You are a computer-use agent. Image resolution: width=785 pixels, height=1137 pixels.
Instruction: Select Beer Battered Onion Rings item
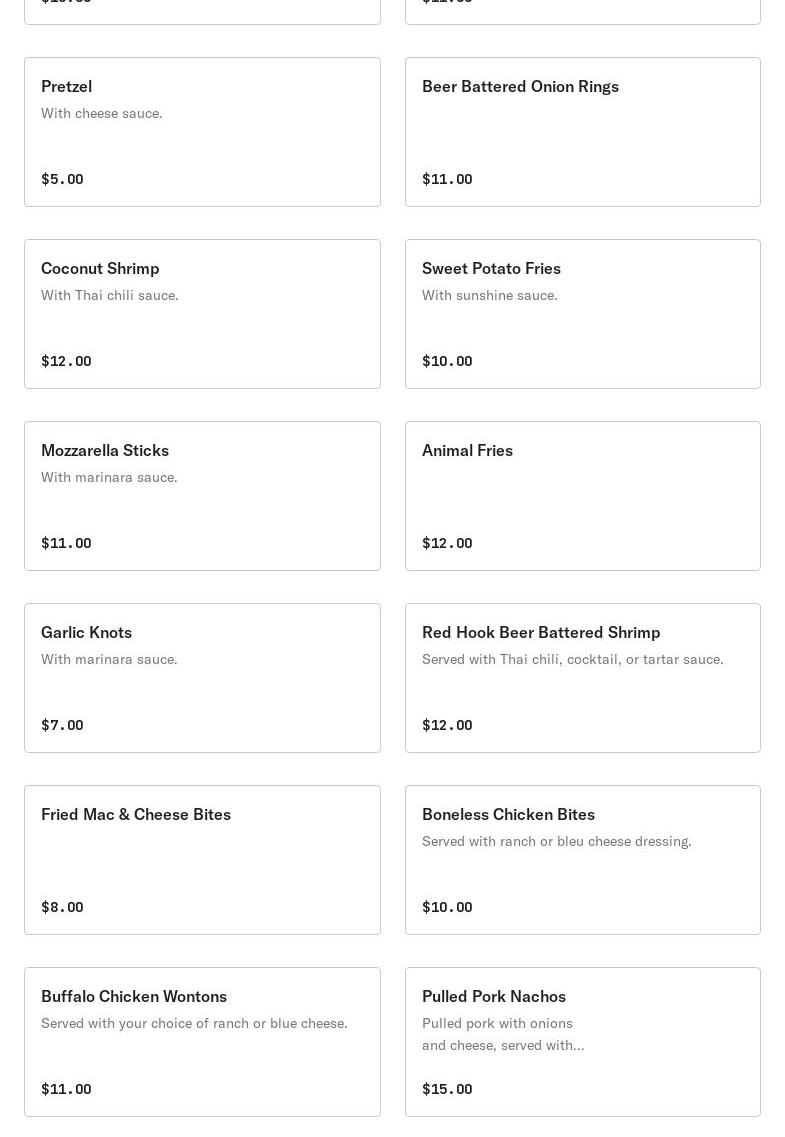[583, 132]
